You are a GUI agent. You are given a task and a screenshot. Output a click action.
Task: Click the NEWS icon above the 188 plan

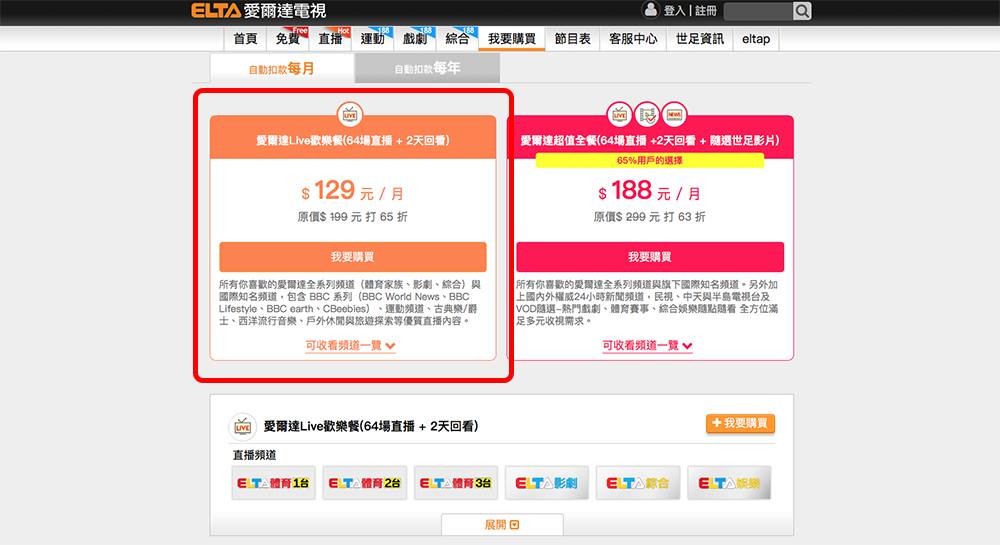(x=674, y=115)
